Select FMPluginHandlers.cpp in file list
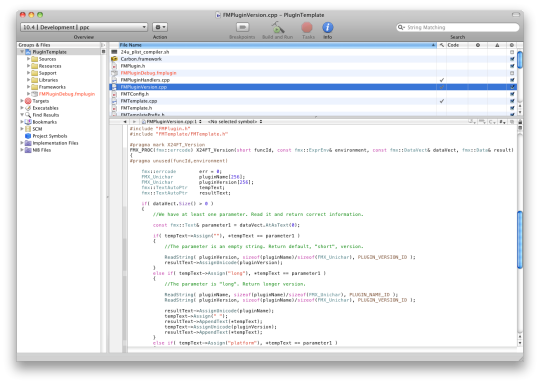540x384 pixels. point(145,80)
